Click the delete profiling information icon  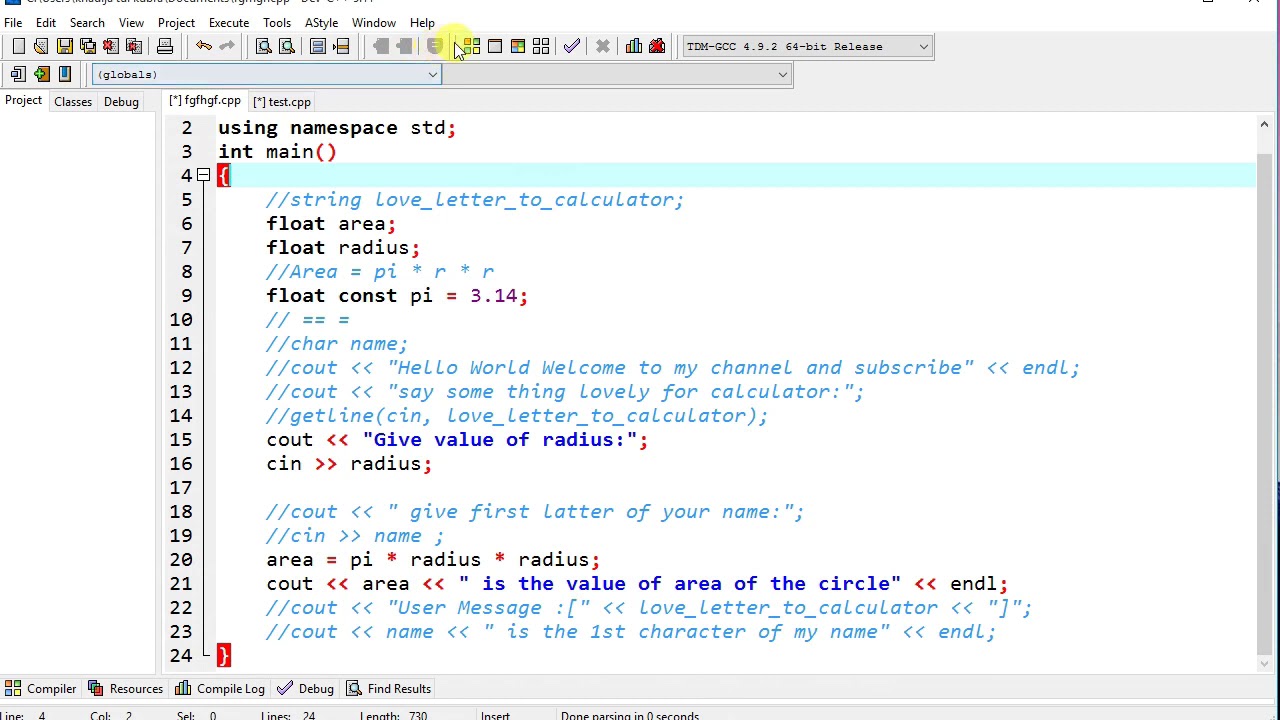657,46
